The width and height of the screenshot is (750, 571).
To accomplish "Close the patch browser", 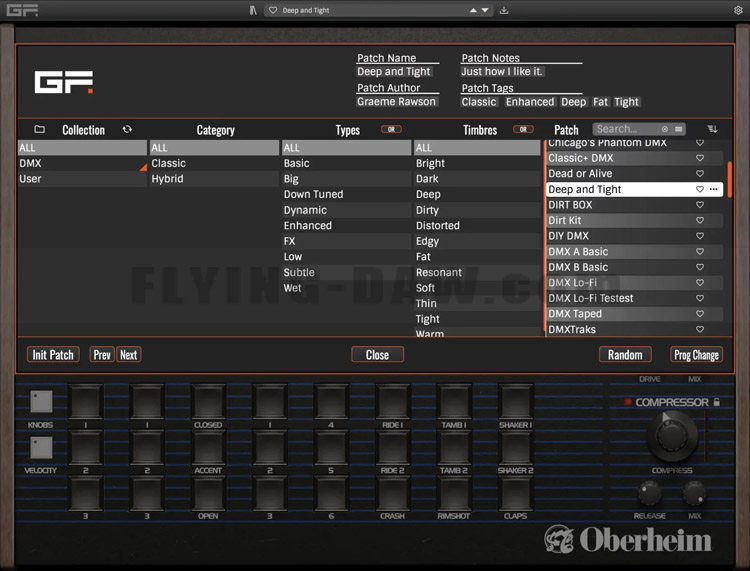I will [377, 355].
